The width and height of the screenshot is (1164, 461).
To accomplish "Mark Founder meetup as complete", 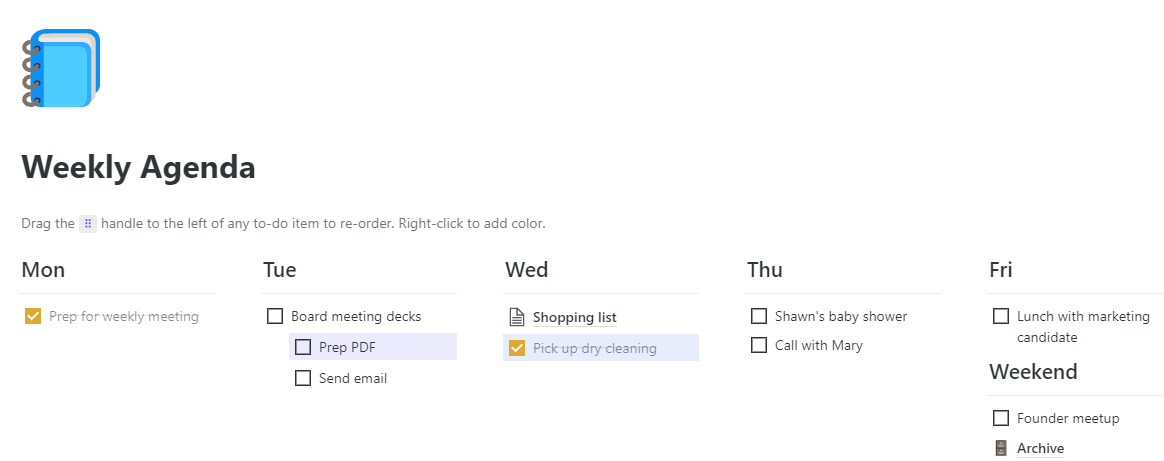I will [x=1001, y=418].
